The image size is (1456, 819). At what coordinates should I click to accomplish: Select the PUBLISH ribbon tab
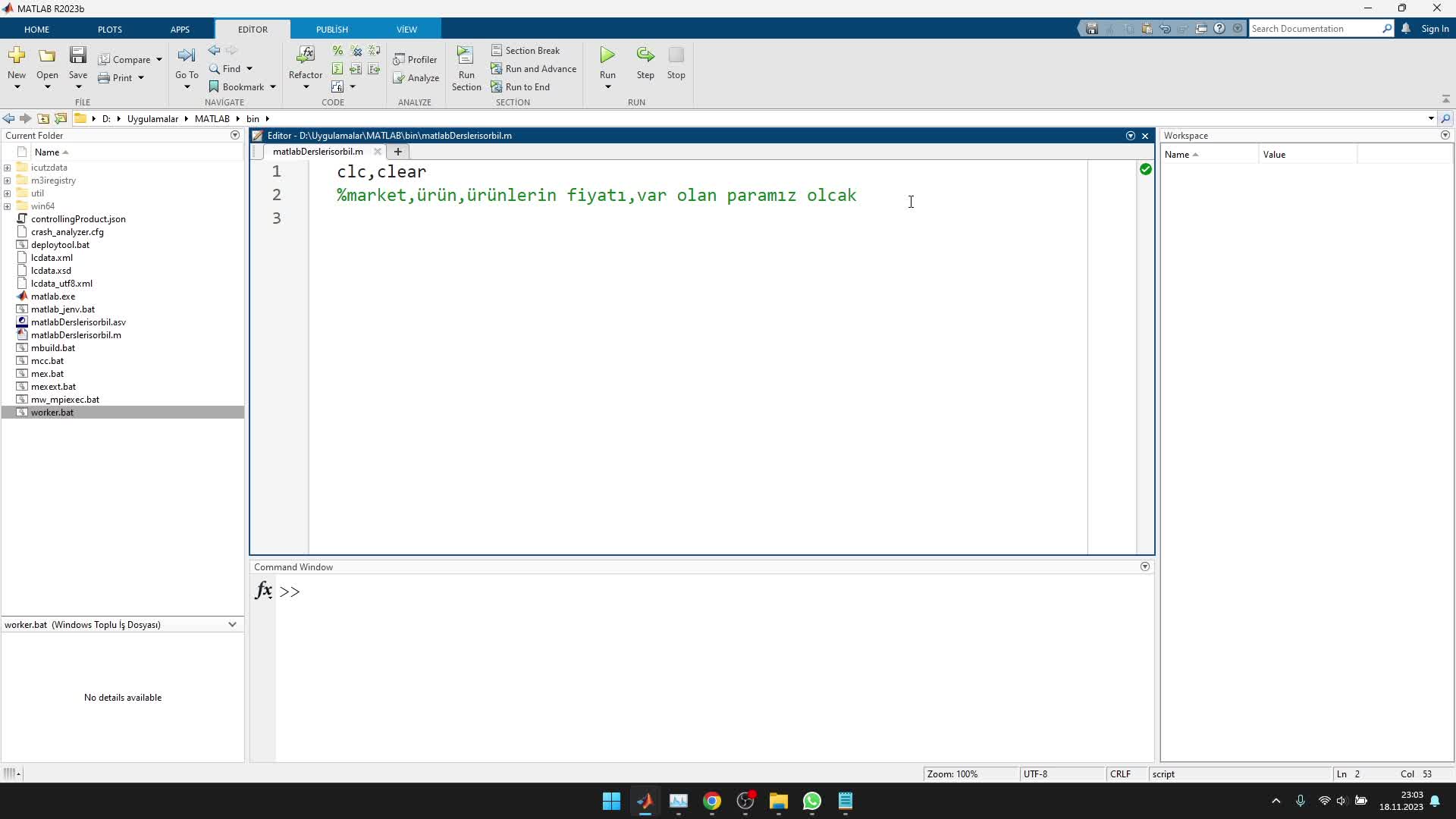[x=332, y=28]
